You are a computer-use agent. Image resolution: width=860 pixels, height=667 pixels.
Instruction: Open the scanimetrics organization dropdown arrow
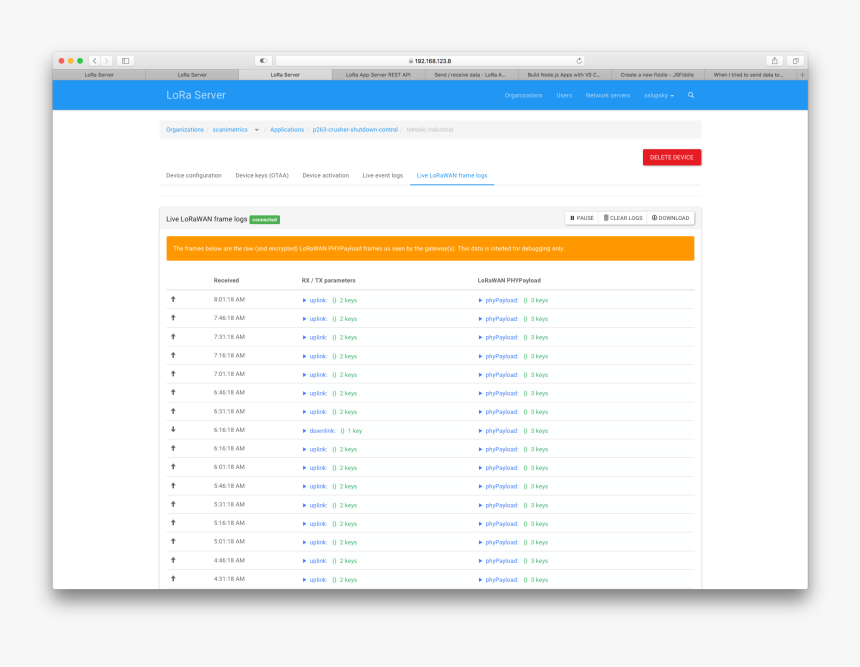click(x=257, y=130)
